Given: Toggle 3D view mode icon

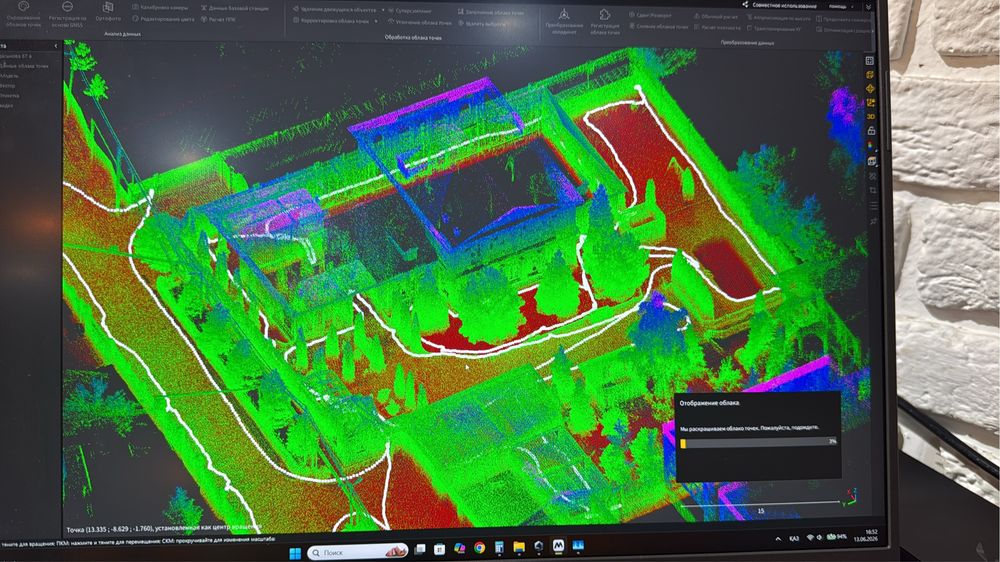Looking at the screenshot, I should (871, 117).
